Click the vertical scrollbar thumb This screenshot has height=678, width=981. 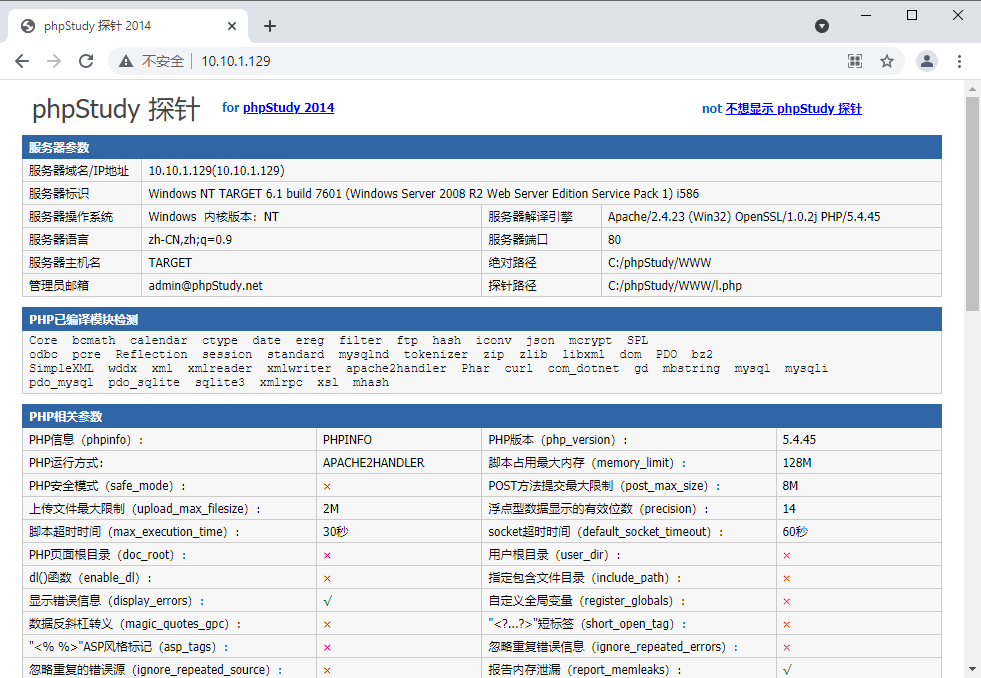point(972,204)
